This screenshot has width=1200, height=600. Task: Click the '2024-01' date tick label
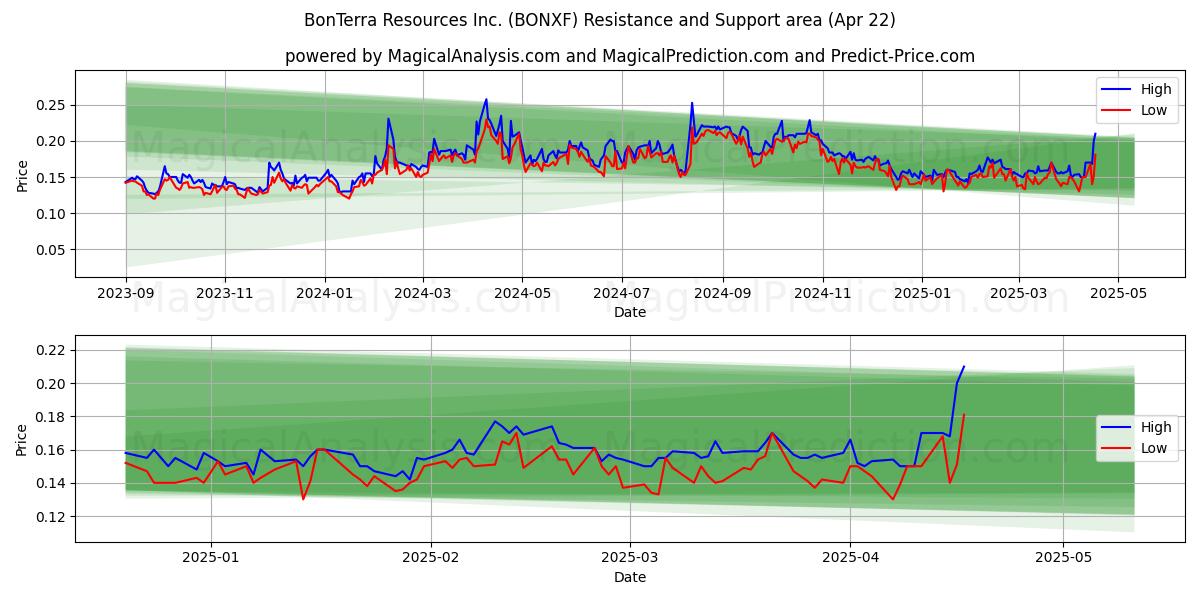tap(324, 294)
